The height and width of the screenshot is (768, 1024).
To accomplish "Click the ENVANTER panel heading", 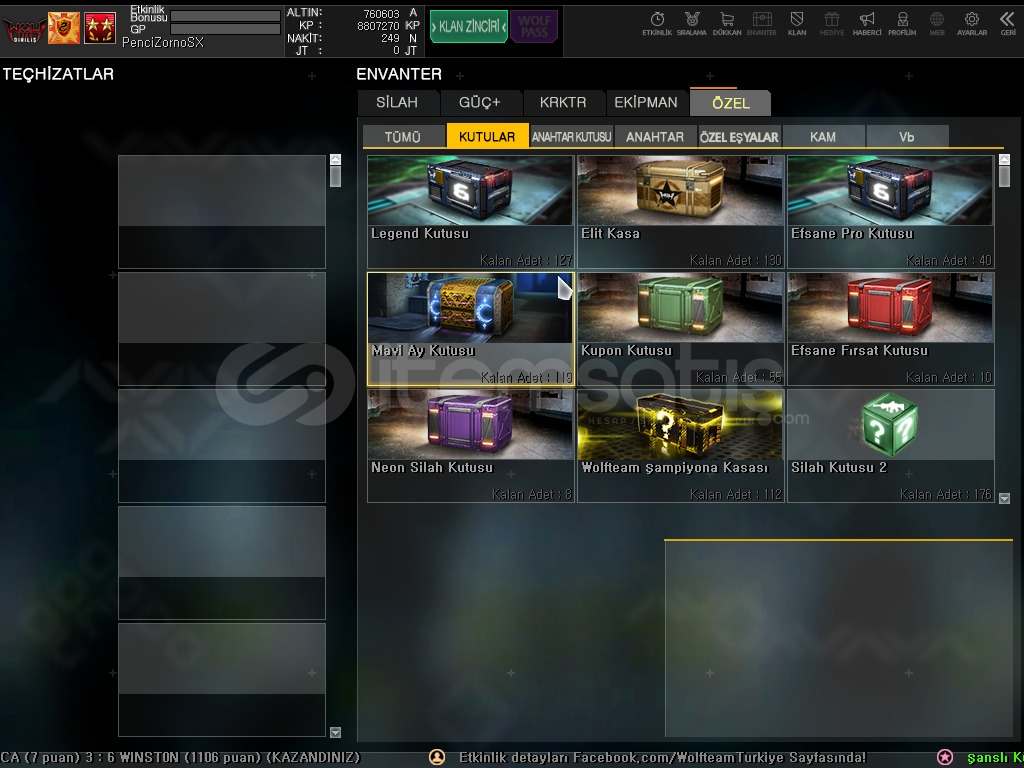I will [399, 74].
